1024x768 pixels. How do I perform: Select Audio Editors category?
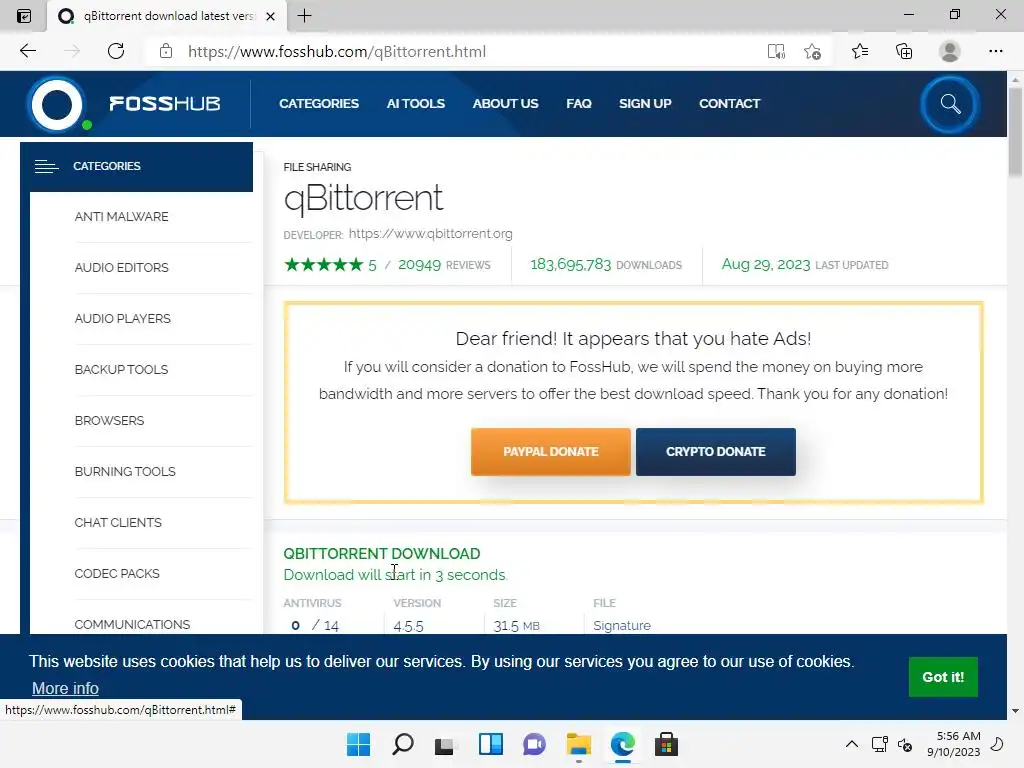click(121, 268)
